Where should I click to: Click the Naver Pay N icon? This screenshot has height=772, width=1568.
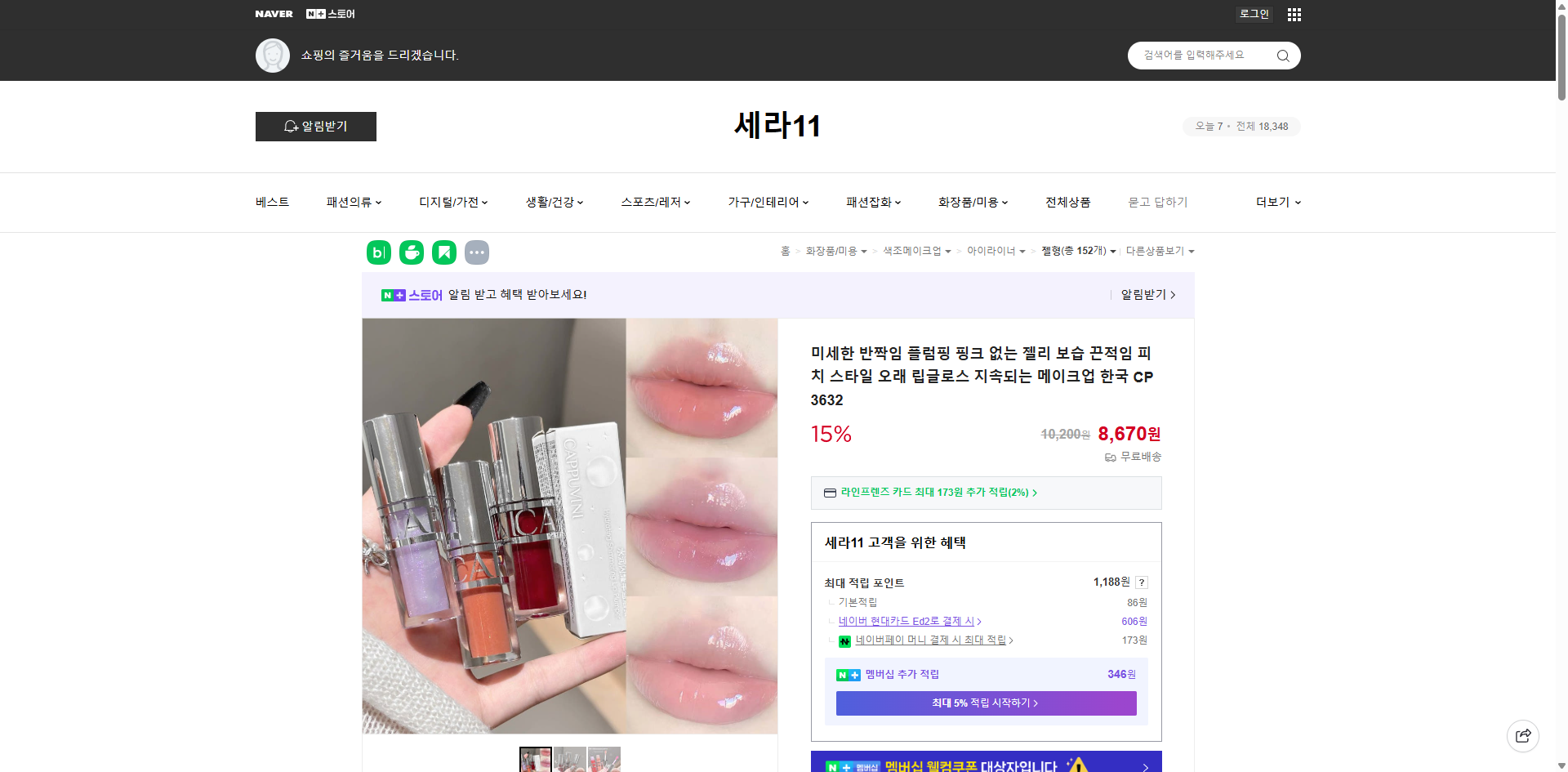[x=845, y=640]
